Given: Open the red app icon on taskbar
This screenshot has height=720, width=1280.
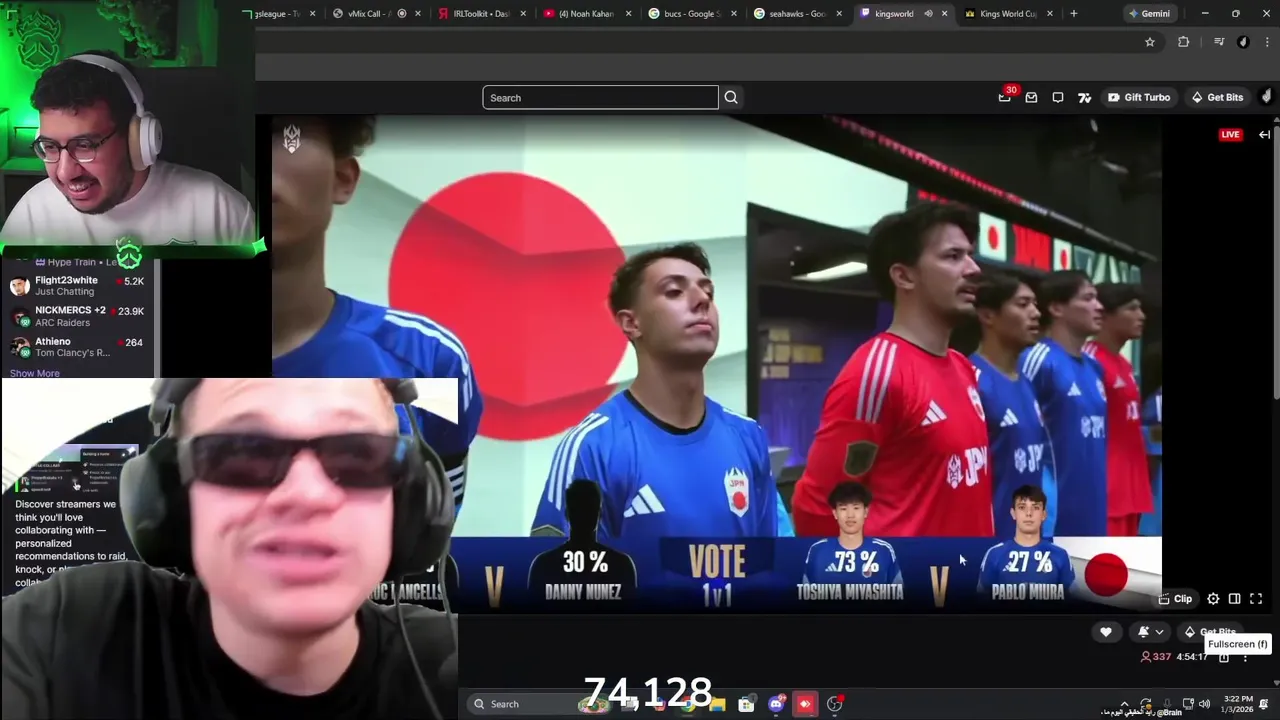Looking at the screenshot, I should click(805, 704).
